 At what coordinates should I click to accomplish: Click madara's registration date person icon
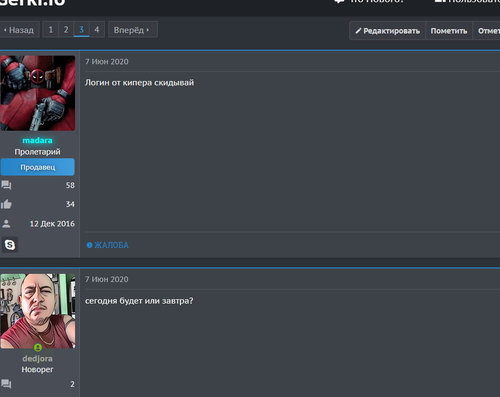tap(6, 224)
